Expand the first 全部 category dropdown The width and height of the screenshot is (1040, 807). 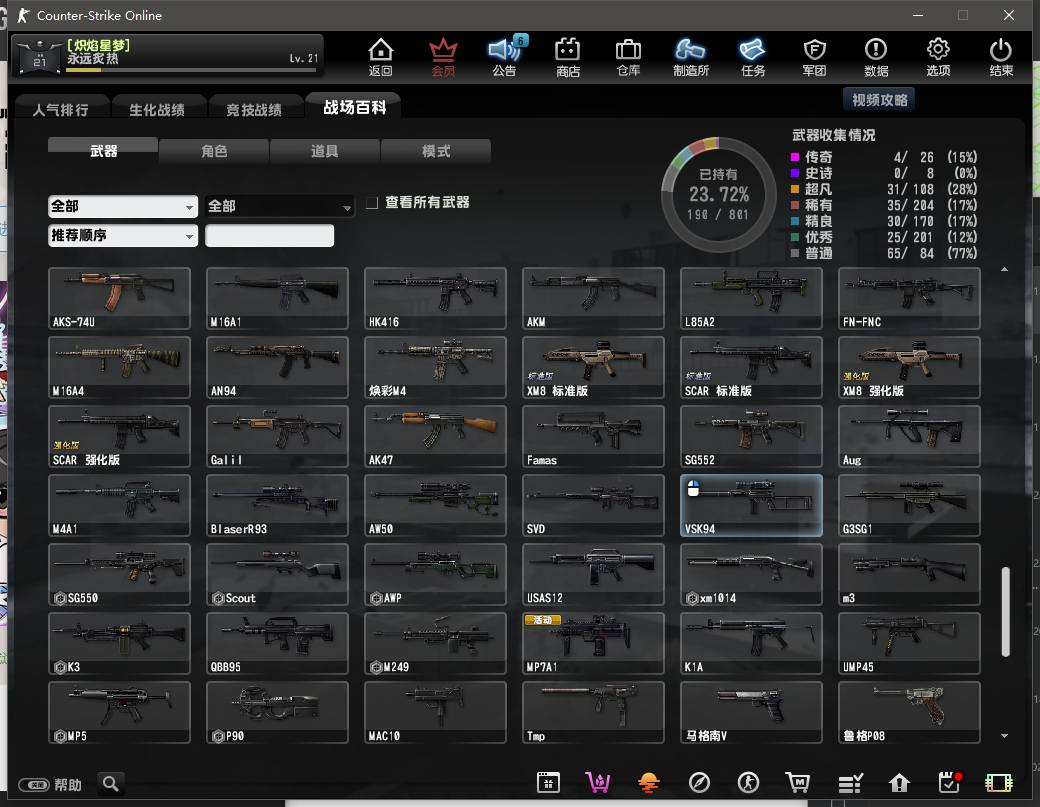click(x=123, y=206)
